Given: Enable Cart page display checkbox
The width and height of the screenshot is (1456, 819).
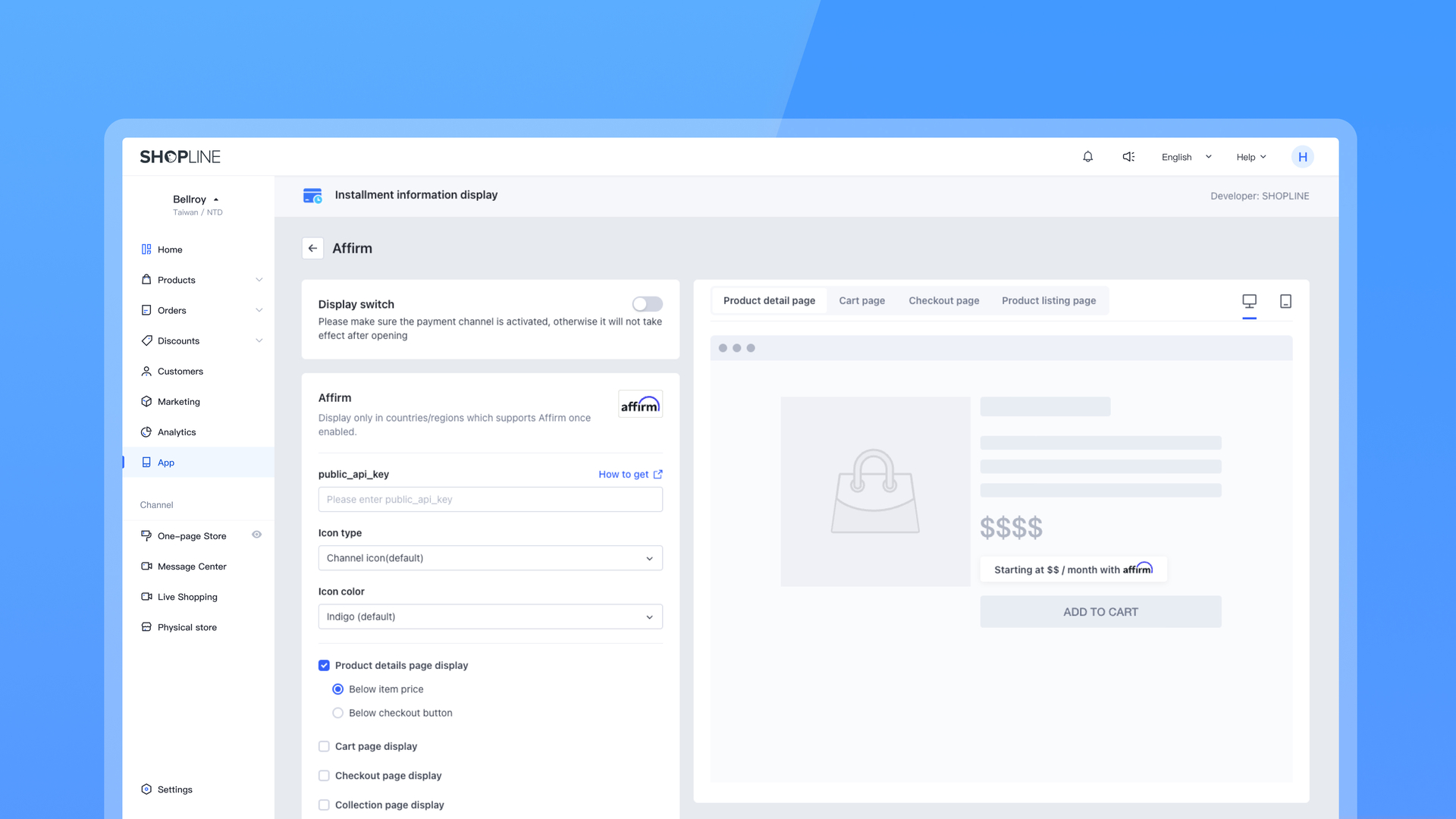Looking at the screenshot, I should 324,746.
